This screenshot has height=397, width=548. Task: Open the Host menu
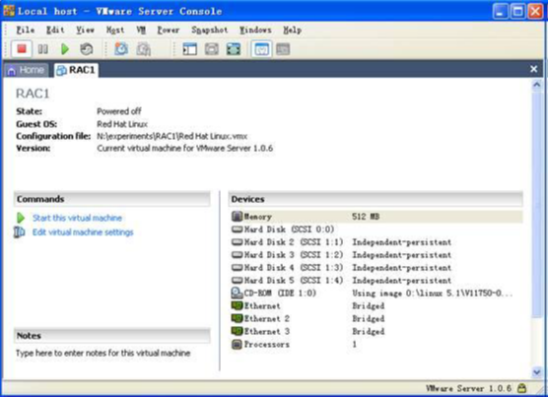(115, 30)
